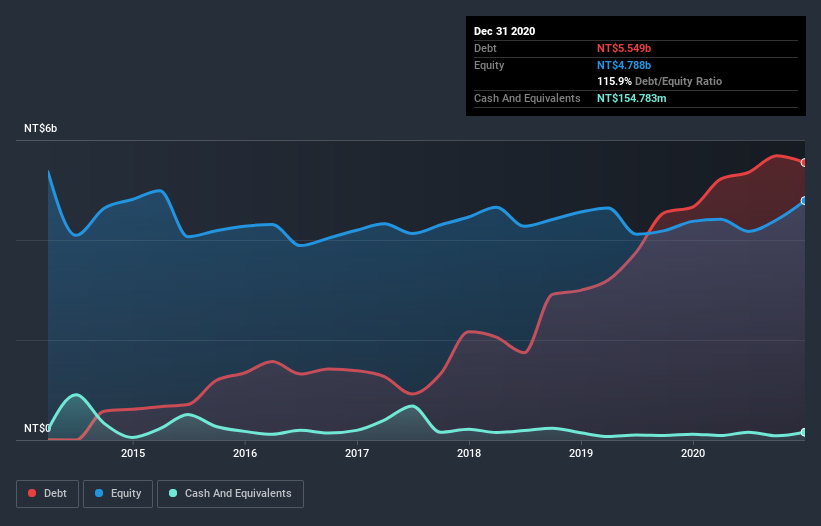
Task: Click the 115.9% Debt/Equity Ratio text
Action: click(x=659, y=82)
